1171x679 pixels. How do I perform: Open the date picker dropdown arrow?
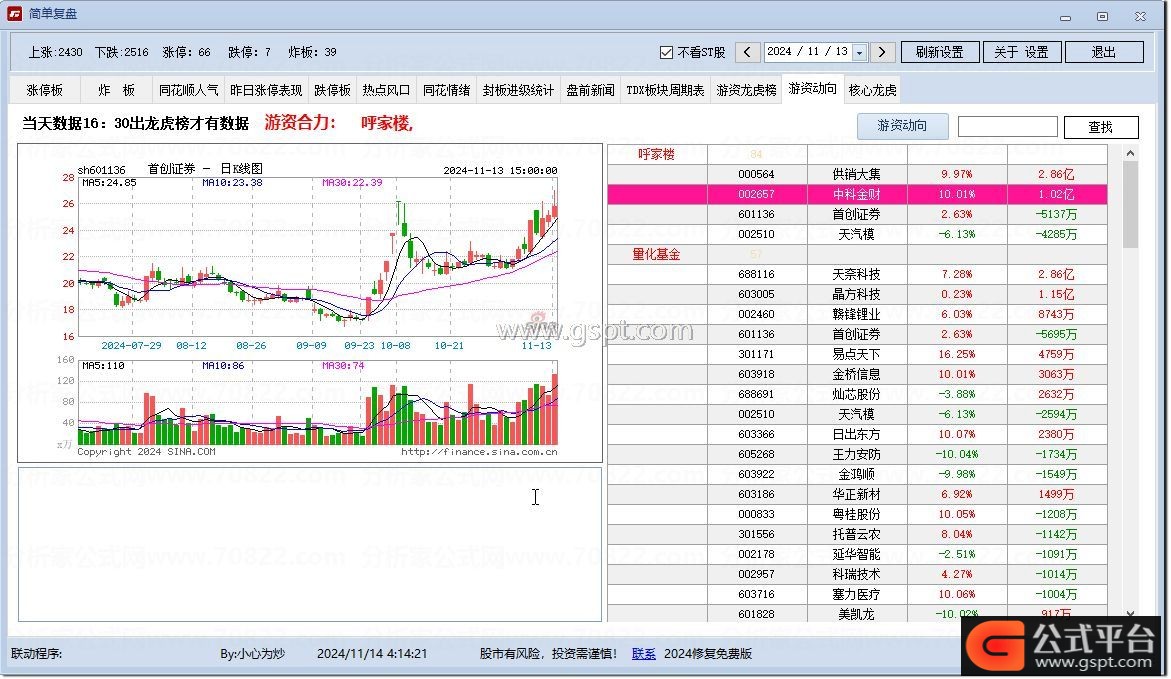tap(860, 53)
